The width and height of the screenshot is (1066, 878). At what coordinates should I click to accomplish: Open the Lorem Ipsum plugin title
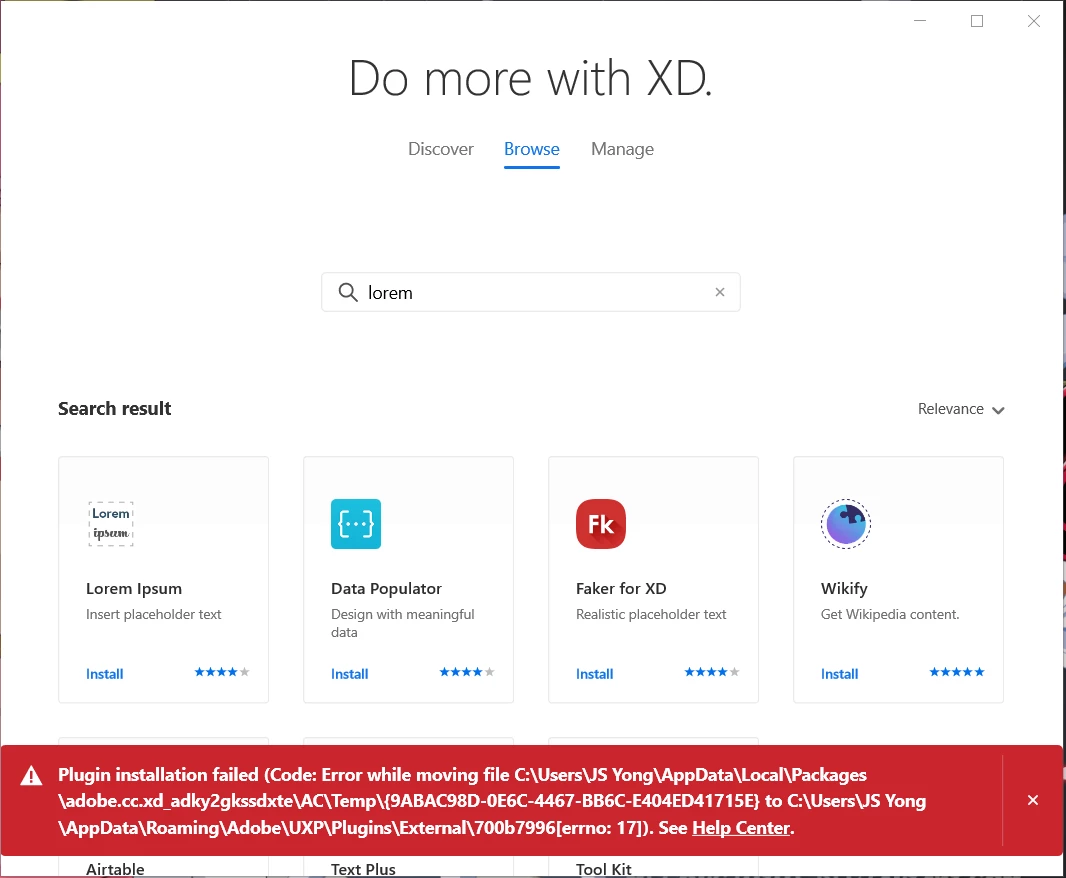point(134,589)
